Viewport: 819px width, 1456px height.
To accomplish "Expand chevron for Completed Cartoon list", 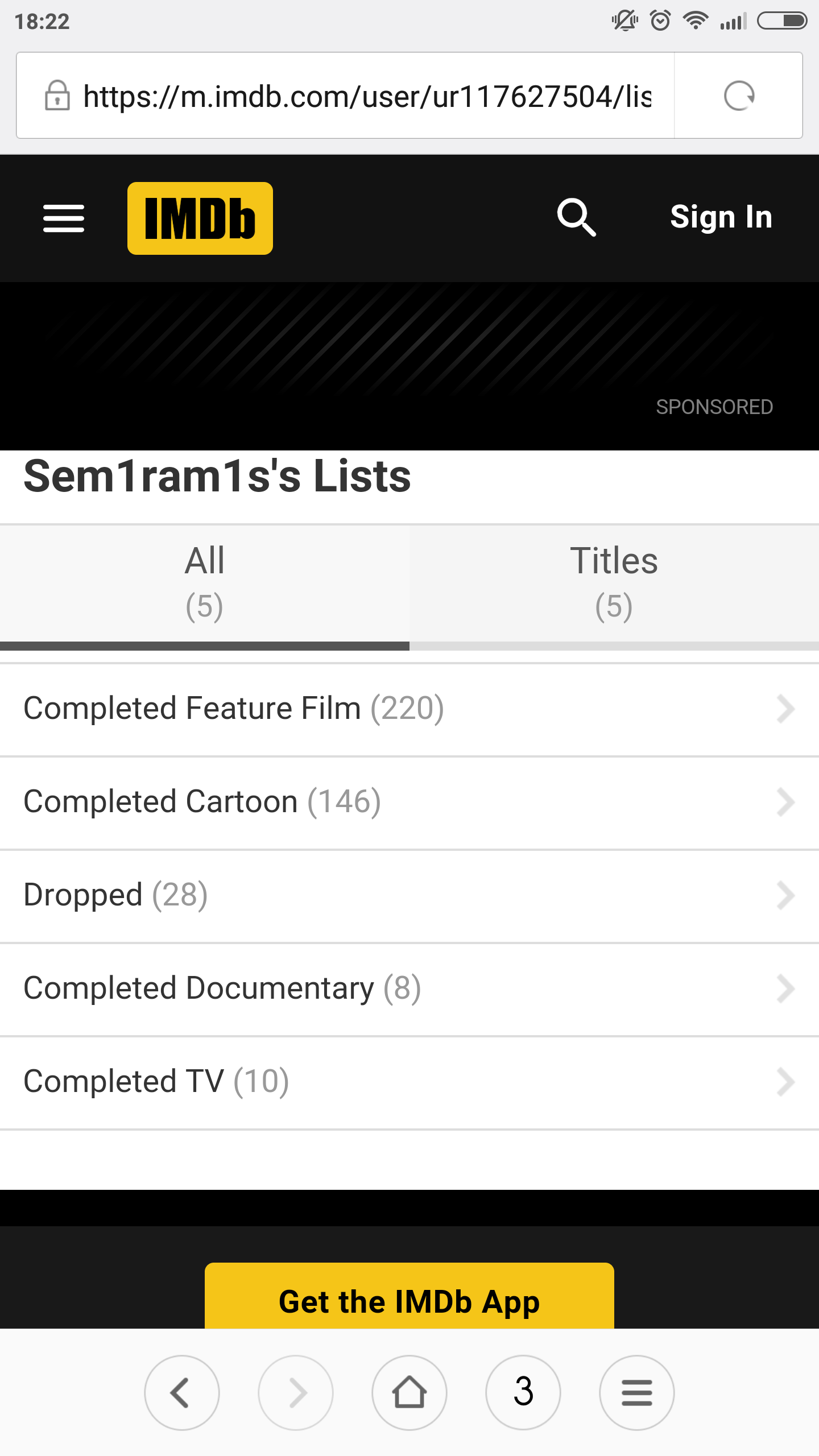I will pos(785,803).
